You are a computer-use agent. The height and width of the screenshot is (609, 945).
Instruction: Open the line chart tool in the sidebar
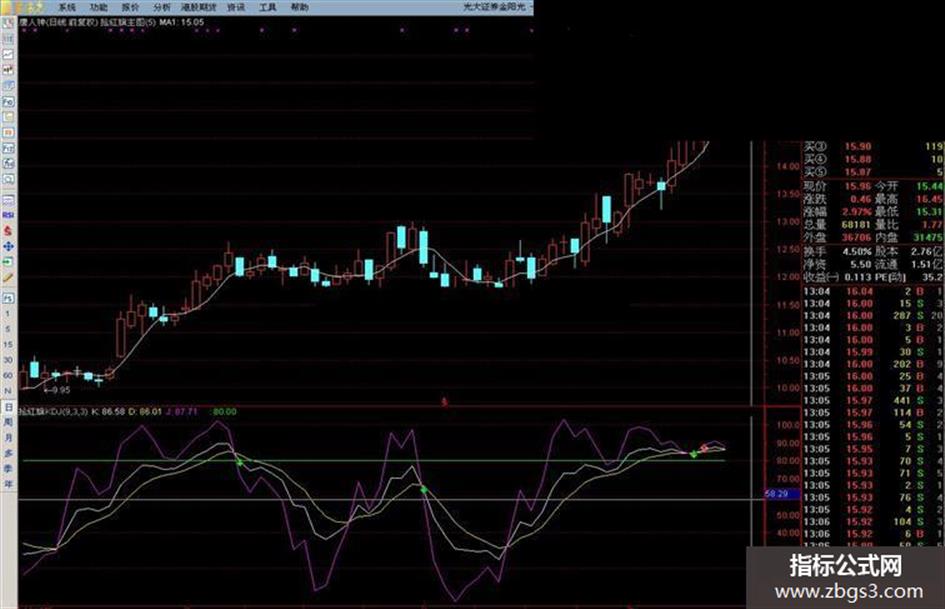(x=8, y=54)
